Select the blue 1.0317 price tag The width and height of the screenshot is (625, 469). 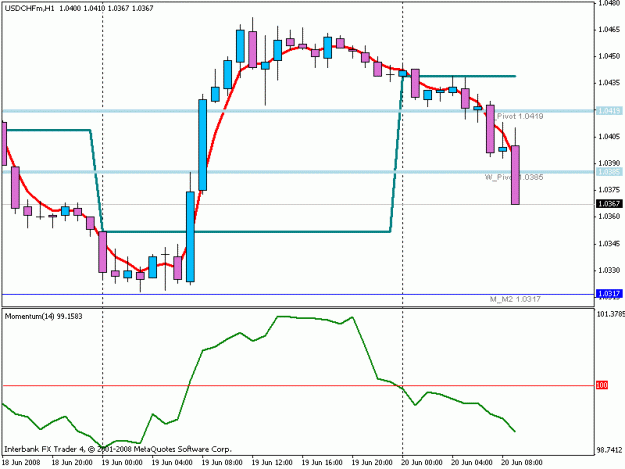(x=609, y=294)
